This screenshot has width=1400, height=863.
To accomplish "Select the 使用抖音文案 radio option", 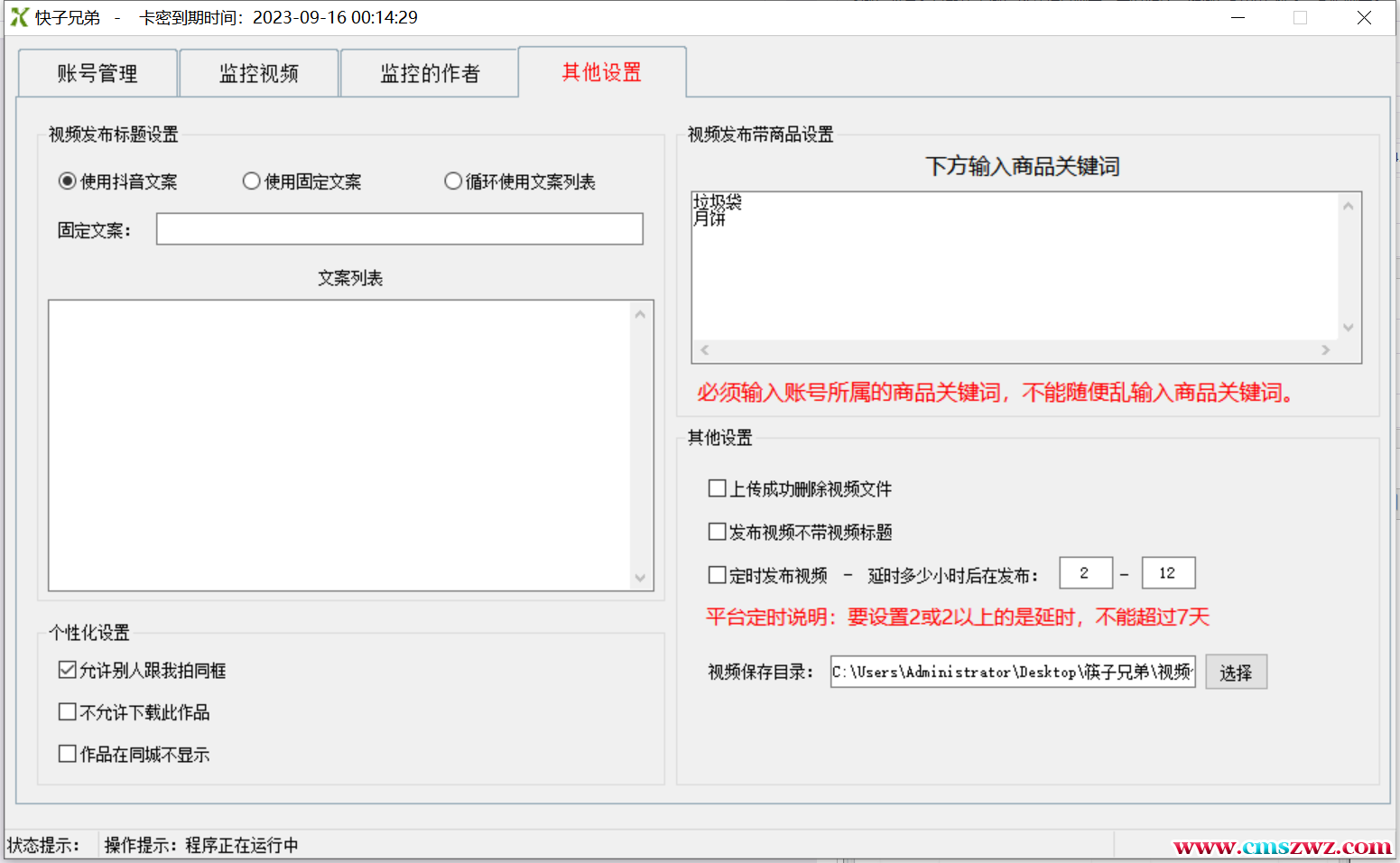I will [68, 181].
